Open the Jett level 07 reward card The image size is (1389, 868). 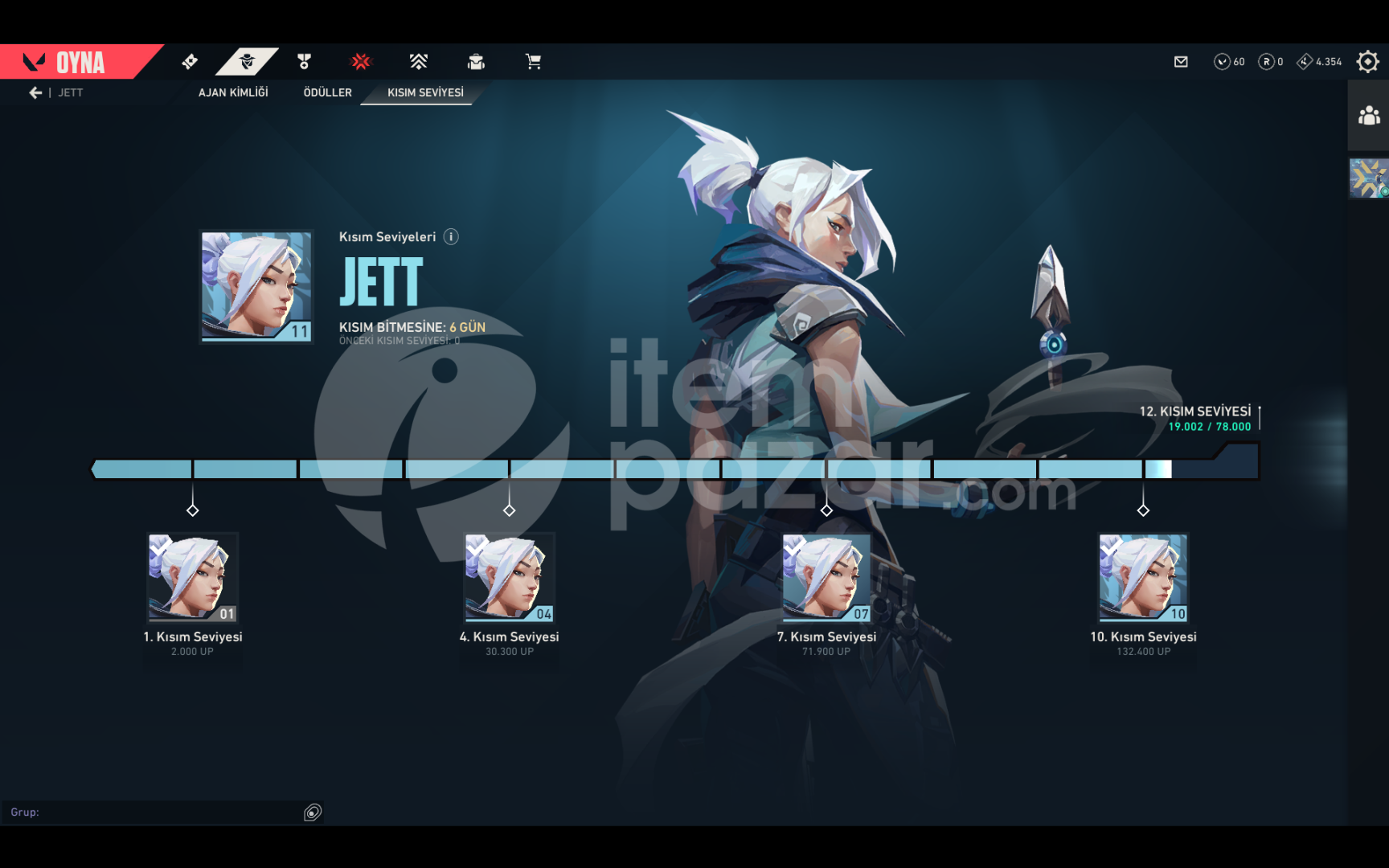click(826, 578)
